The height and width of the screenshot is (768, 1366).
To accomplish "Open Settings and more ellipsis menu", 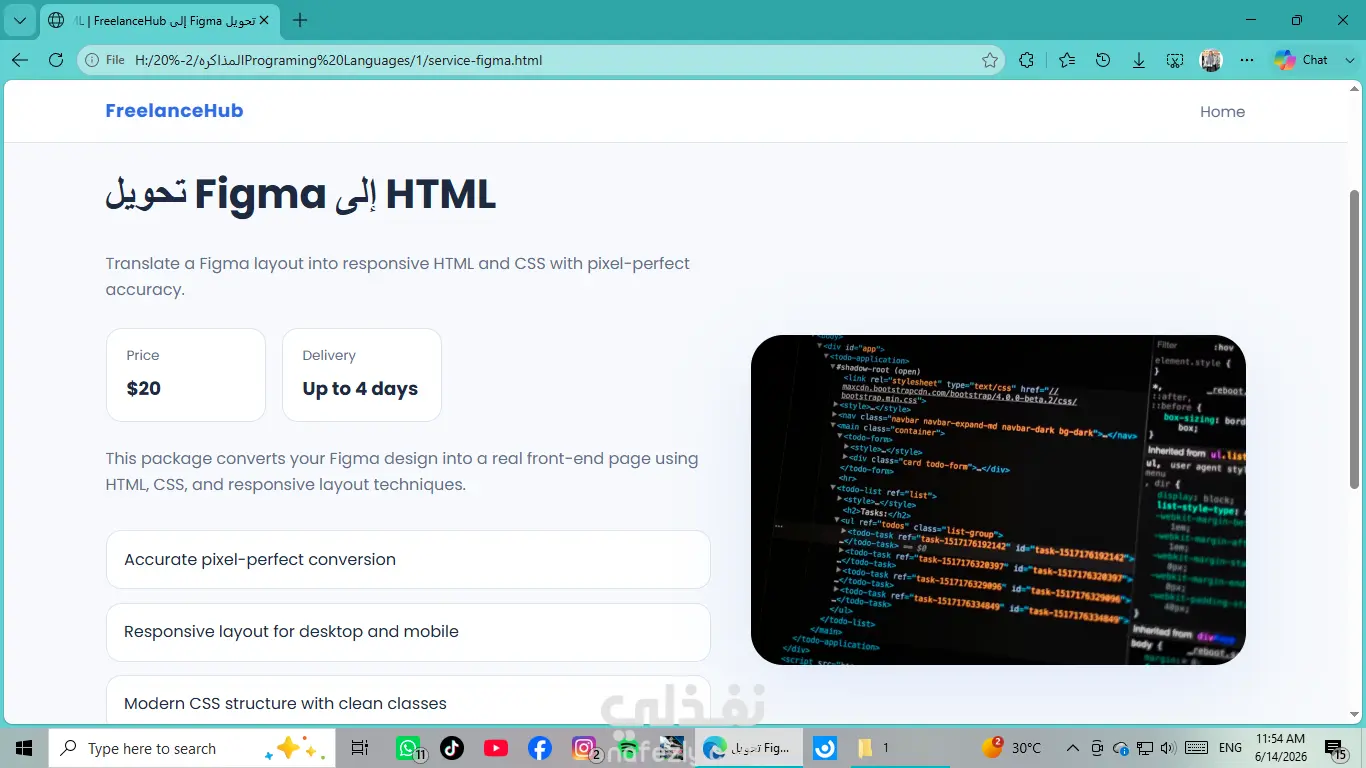I will tap(1247, 60).
